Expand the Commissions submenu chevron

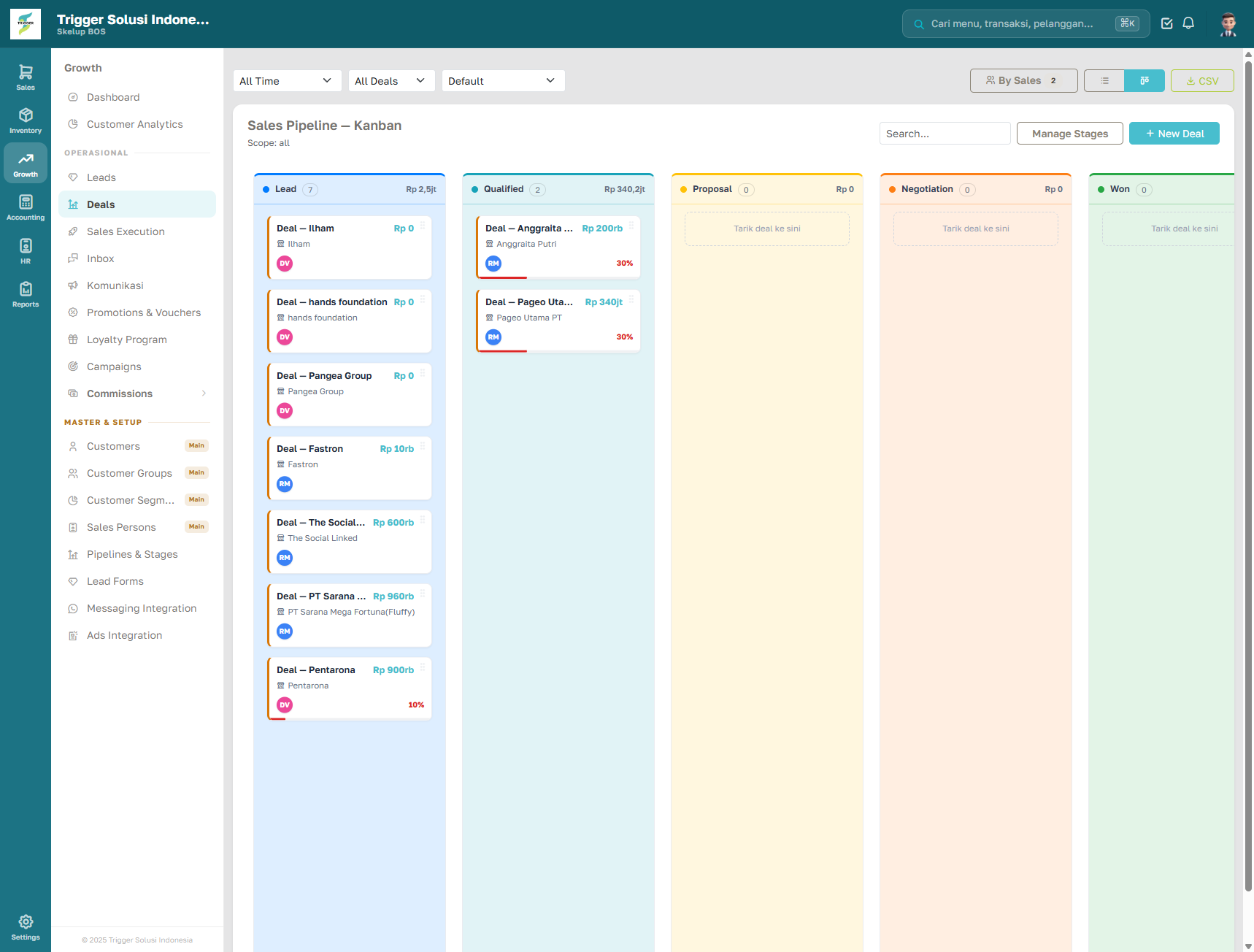click(204, 394)
